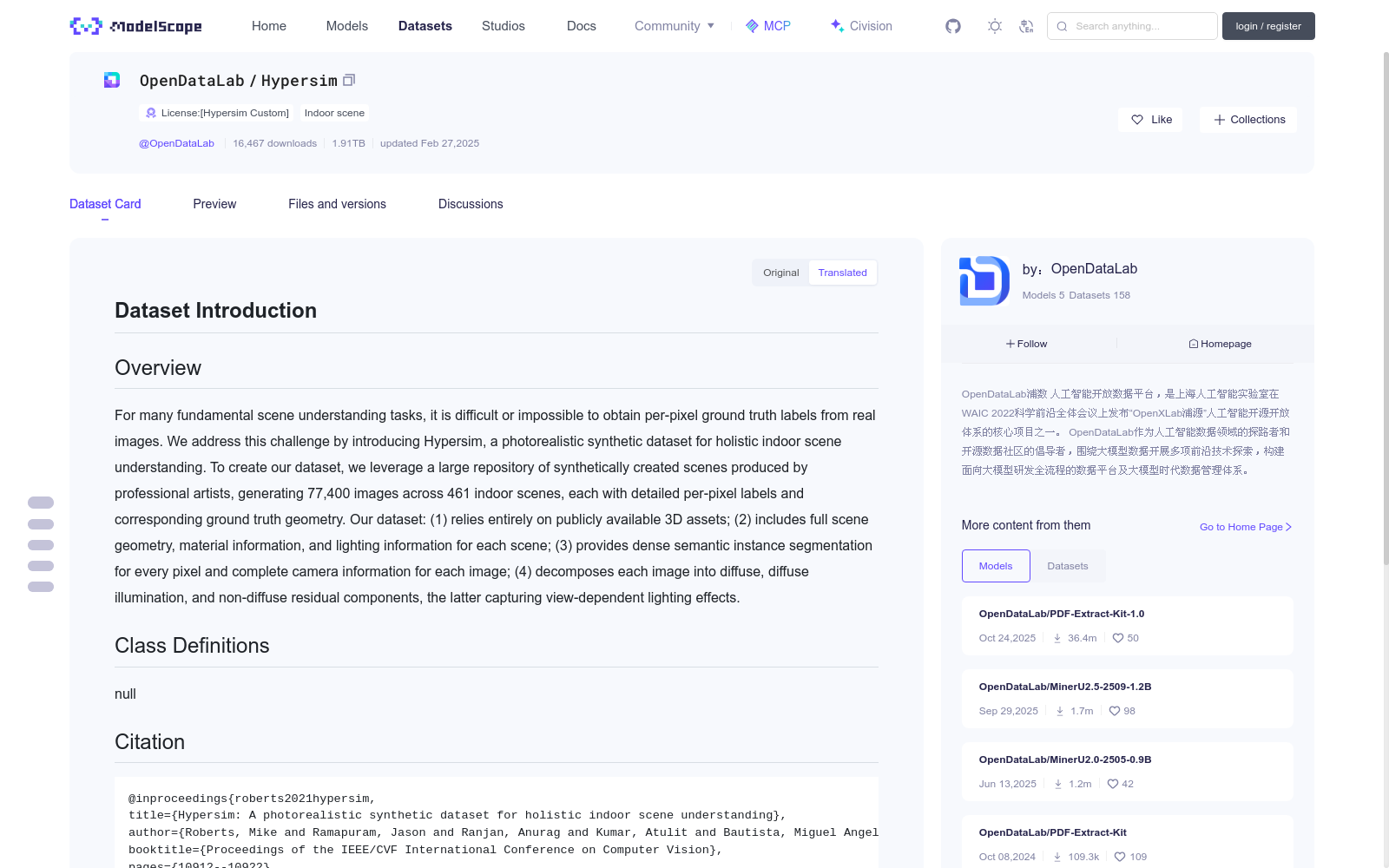The height and width of the screenshot is (868, 1389).
Task: Click chevron next to Go to Home Page
Action: (x=1289, y=527)
